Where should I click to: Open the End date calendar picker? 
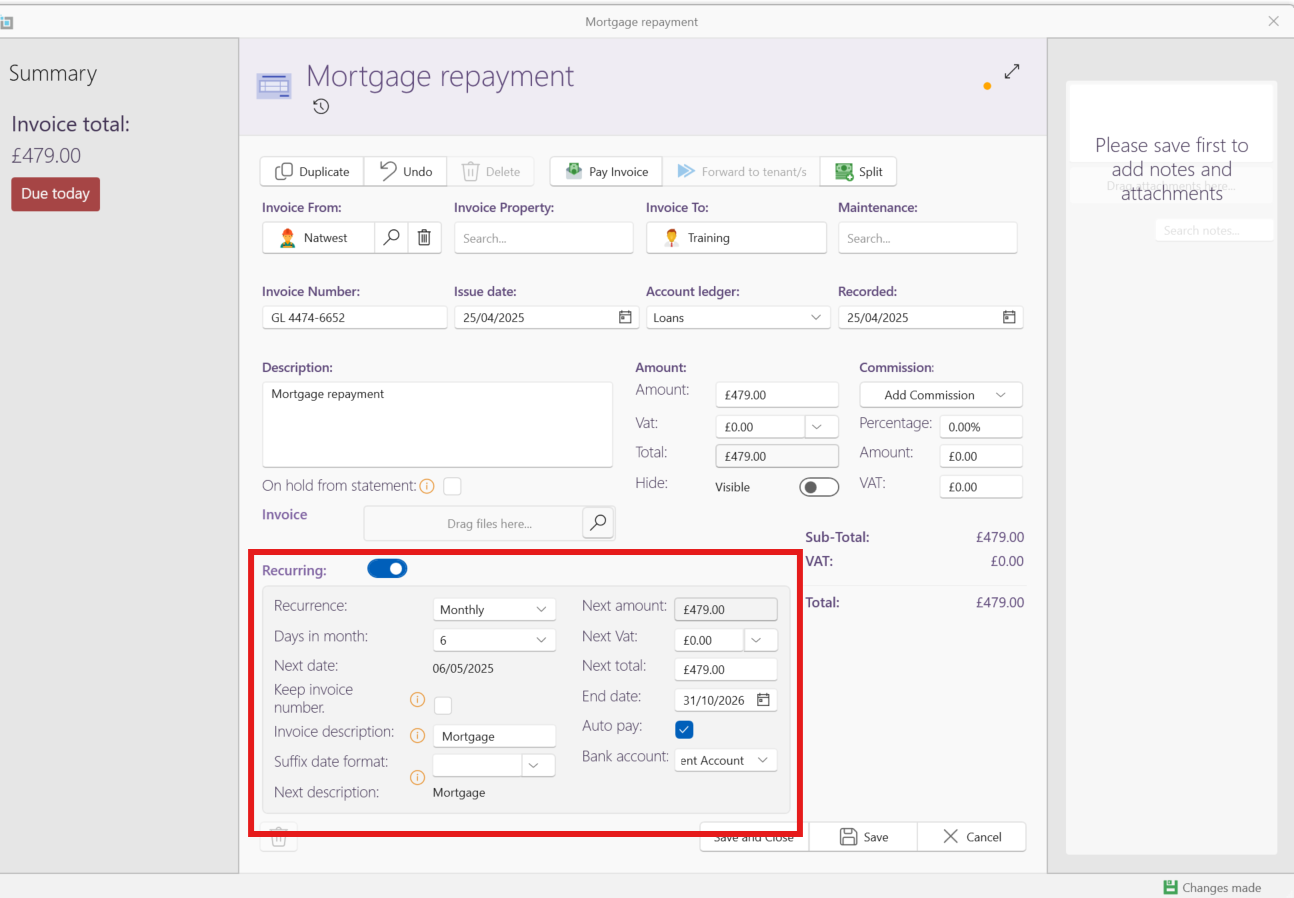point(763,700)
